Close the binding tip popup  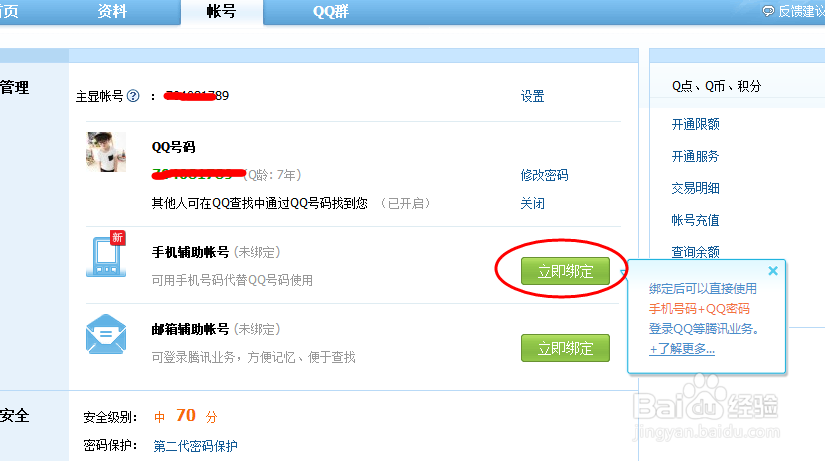(x=773, y=270)
